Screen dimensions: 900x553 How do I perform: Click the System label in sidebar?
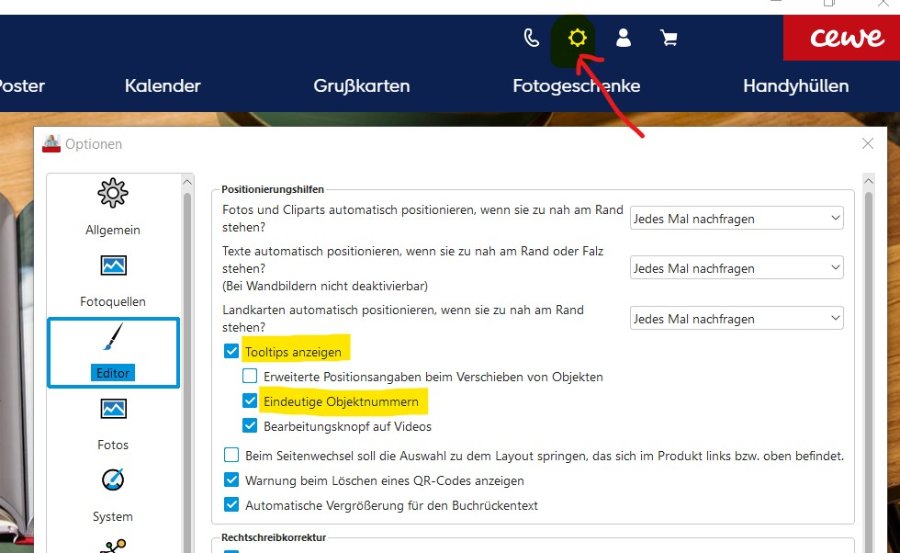click(x=112, y=516)
